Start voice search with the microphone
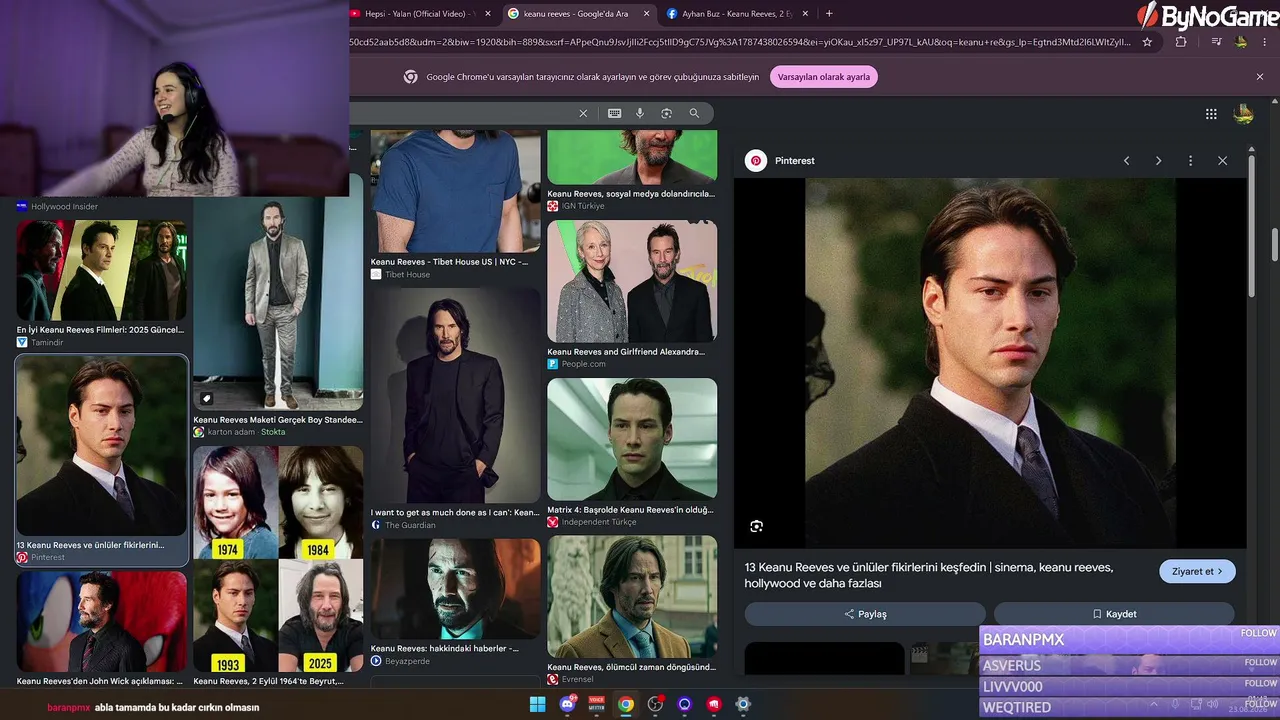The image size is (1280, 720). [640, 113]
